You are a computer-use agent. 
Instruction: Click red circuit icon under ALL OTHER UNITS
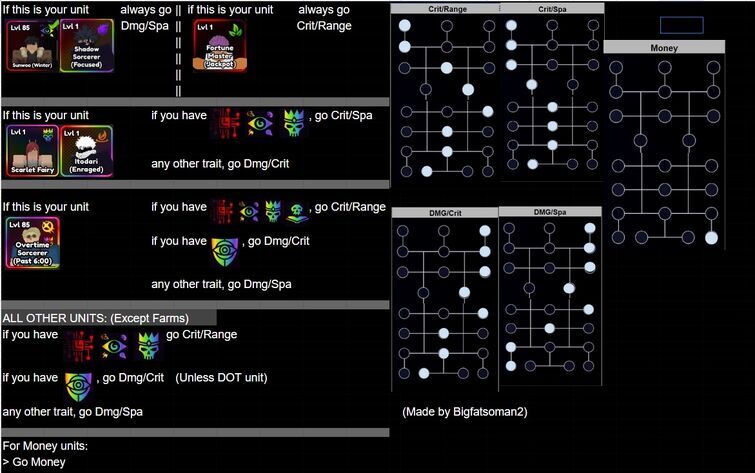point(79,345)
